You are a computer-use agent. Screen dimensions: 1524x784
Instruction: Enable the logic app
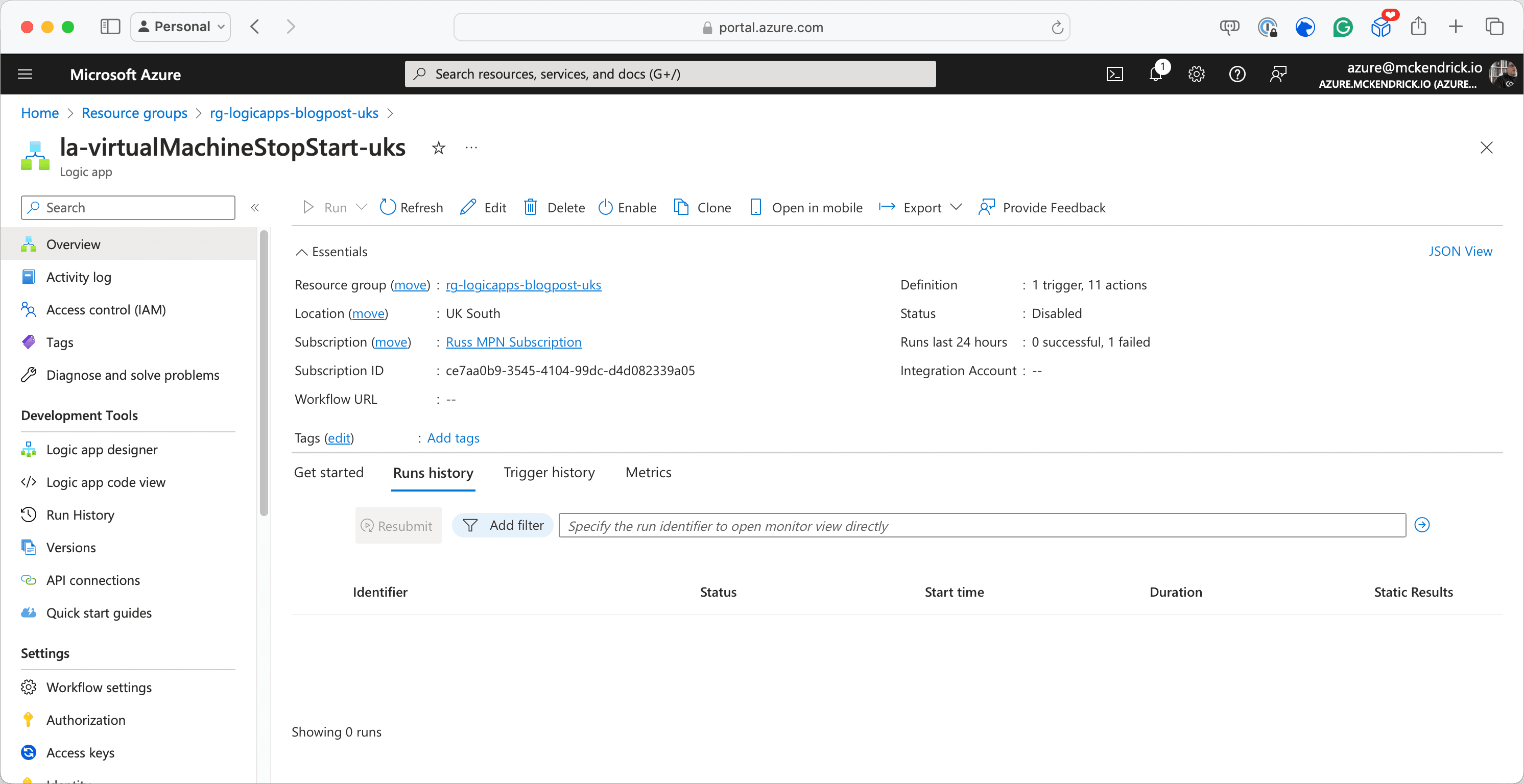click(x=627, y=208)
